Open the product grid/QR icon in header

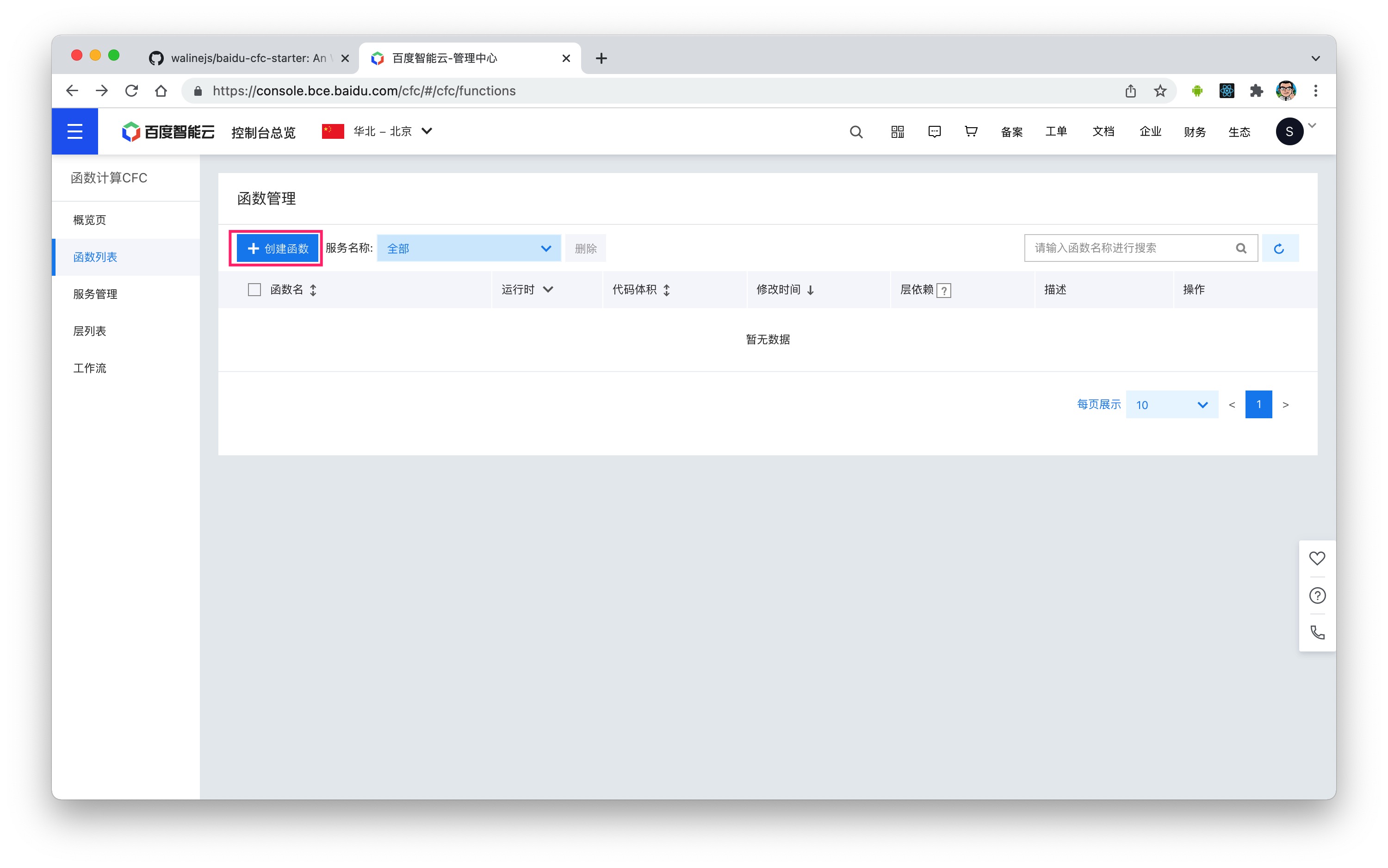point(897,132)
